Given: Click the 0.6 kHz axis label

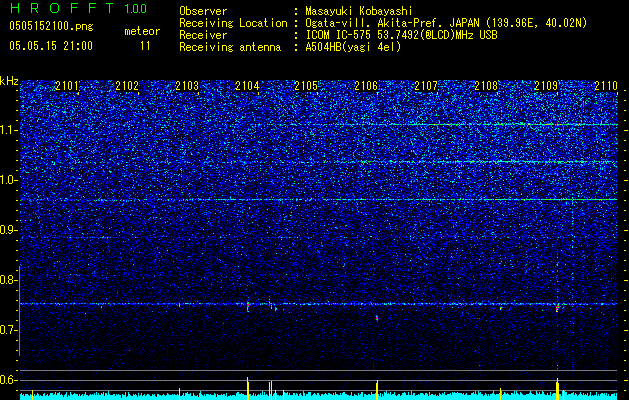Looking at the screenshot, I should pos(9,380).
